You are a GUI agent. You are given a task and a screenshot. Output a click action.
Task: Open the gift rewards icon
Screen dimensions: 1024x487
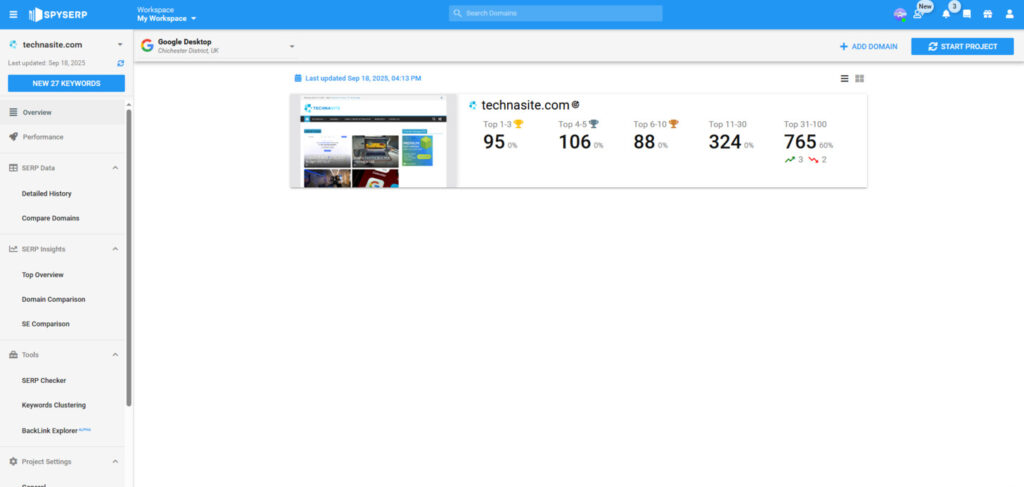pos(987,14)
